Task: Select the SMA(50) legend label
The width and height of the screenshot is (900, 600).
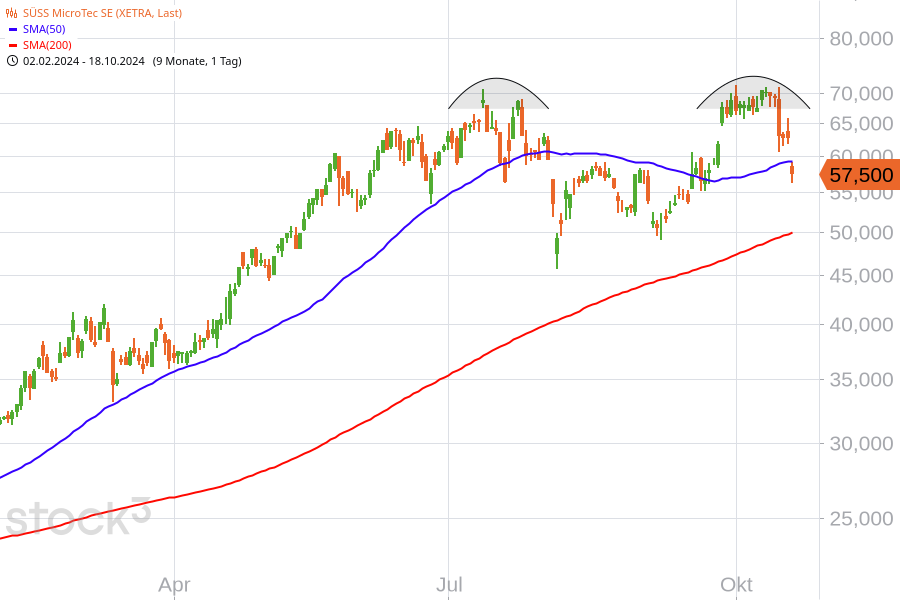Action: click(43, 29)
